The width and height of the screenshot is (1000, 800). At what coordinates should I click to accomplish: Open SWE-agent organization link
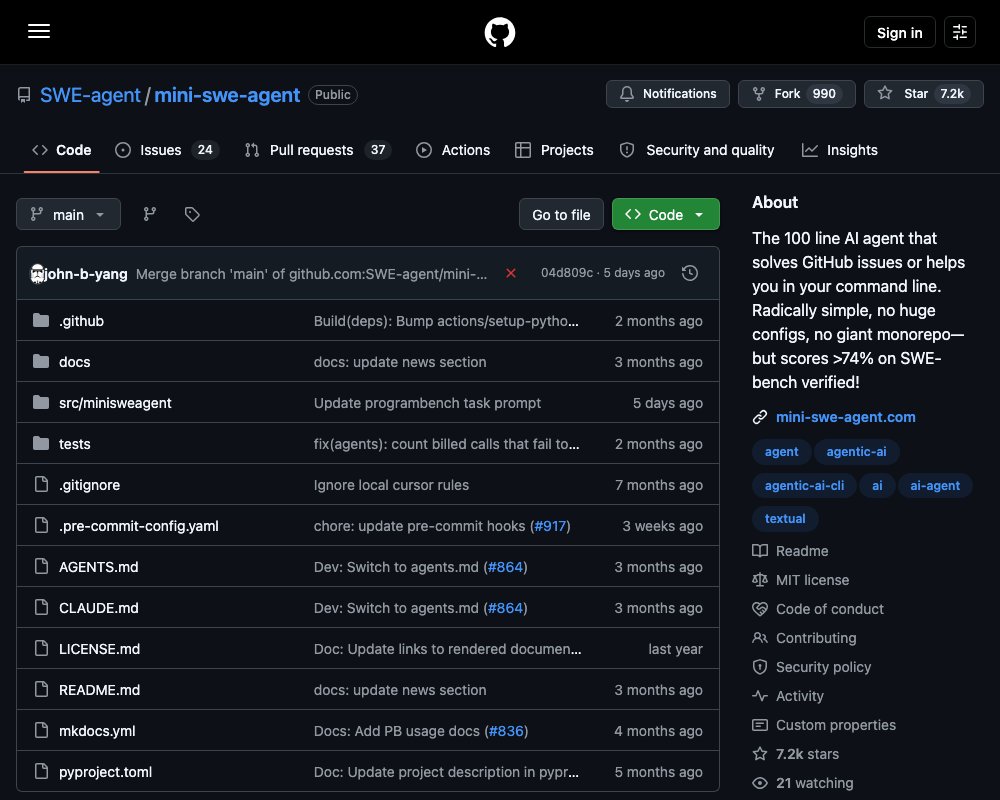point(90,95)
